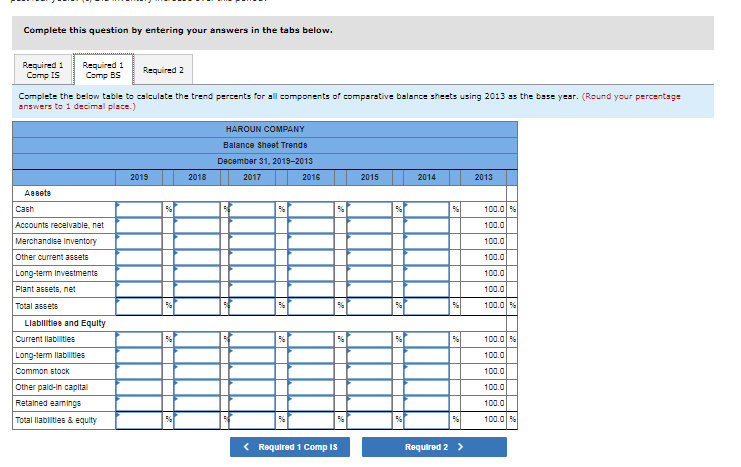The image size is (741, 467).
Task: Click the Balance Sheet Trends heading
Action: (x=265, y=145)
